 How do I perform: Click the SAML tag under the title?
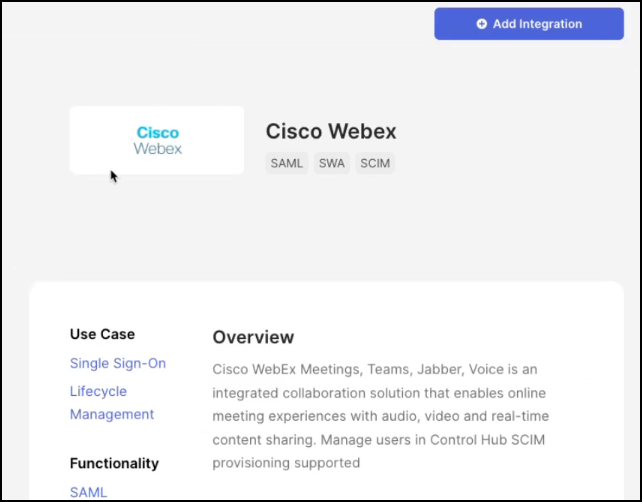[287, 163]
